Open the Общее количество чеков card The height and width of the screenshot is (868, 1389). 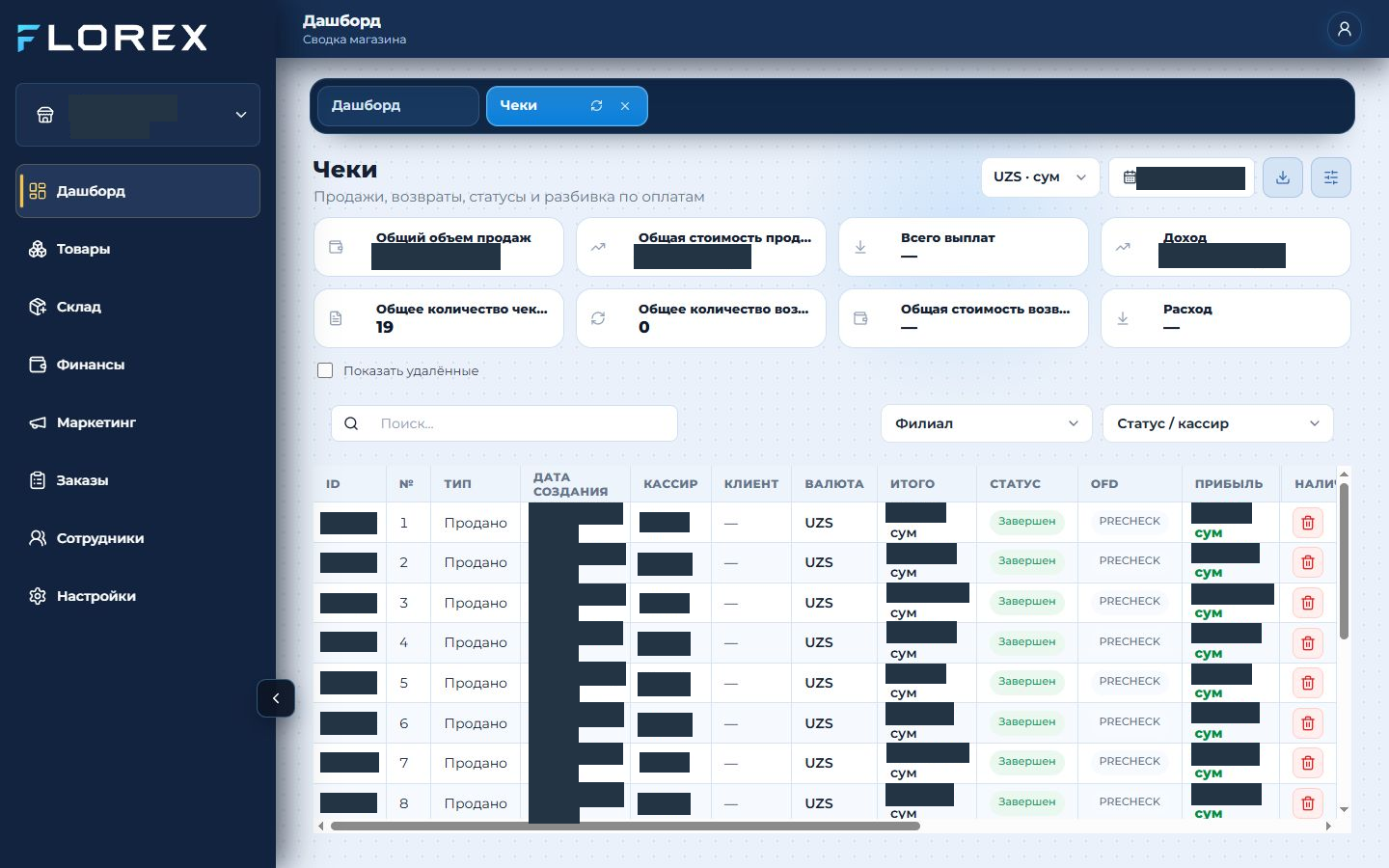click(439, 318)
